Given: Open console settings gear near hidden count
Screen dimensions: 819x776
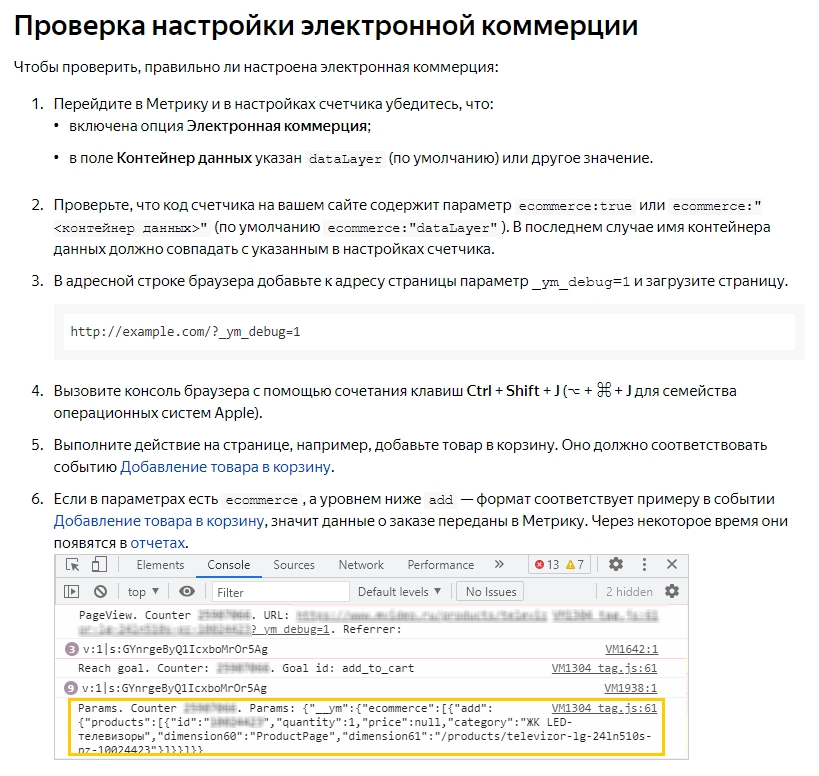Looking at the screenshot, I should point(671,592).
